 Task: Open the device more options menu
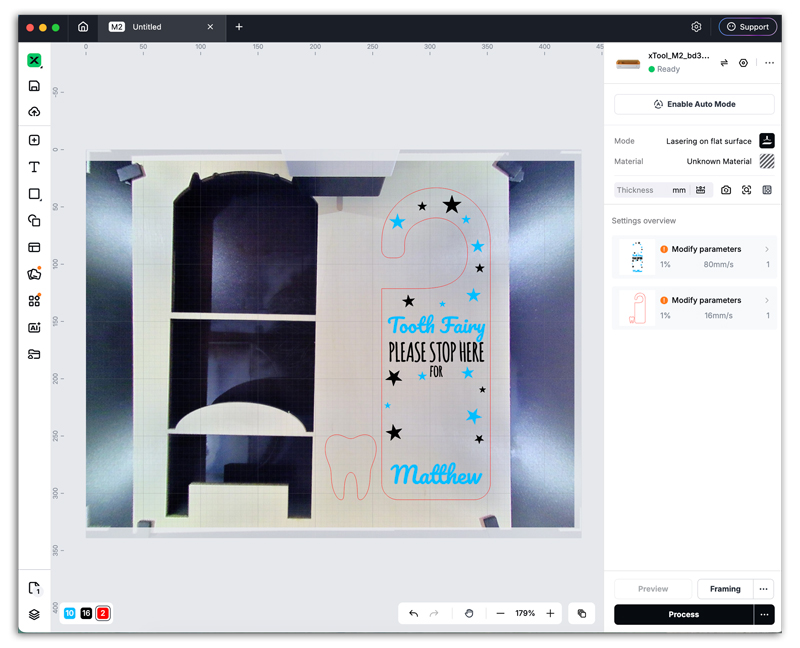(769, 63)
